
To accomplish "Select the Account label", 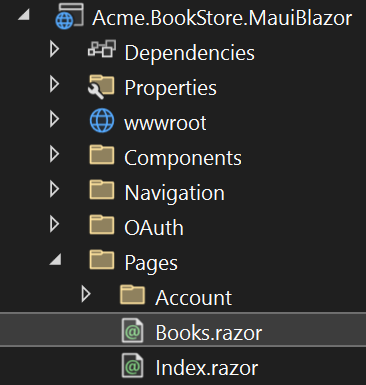I will click(x=193, y=298).
